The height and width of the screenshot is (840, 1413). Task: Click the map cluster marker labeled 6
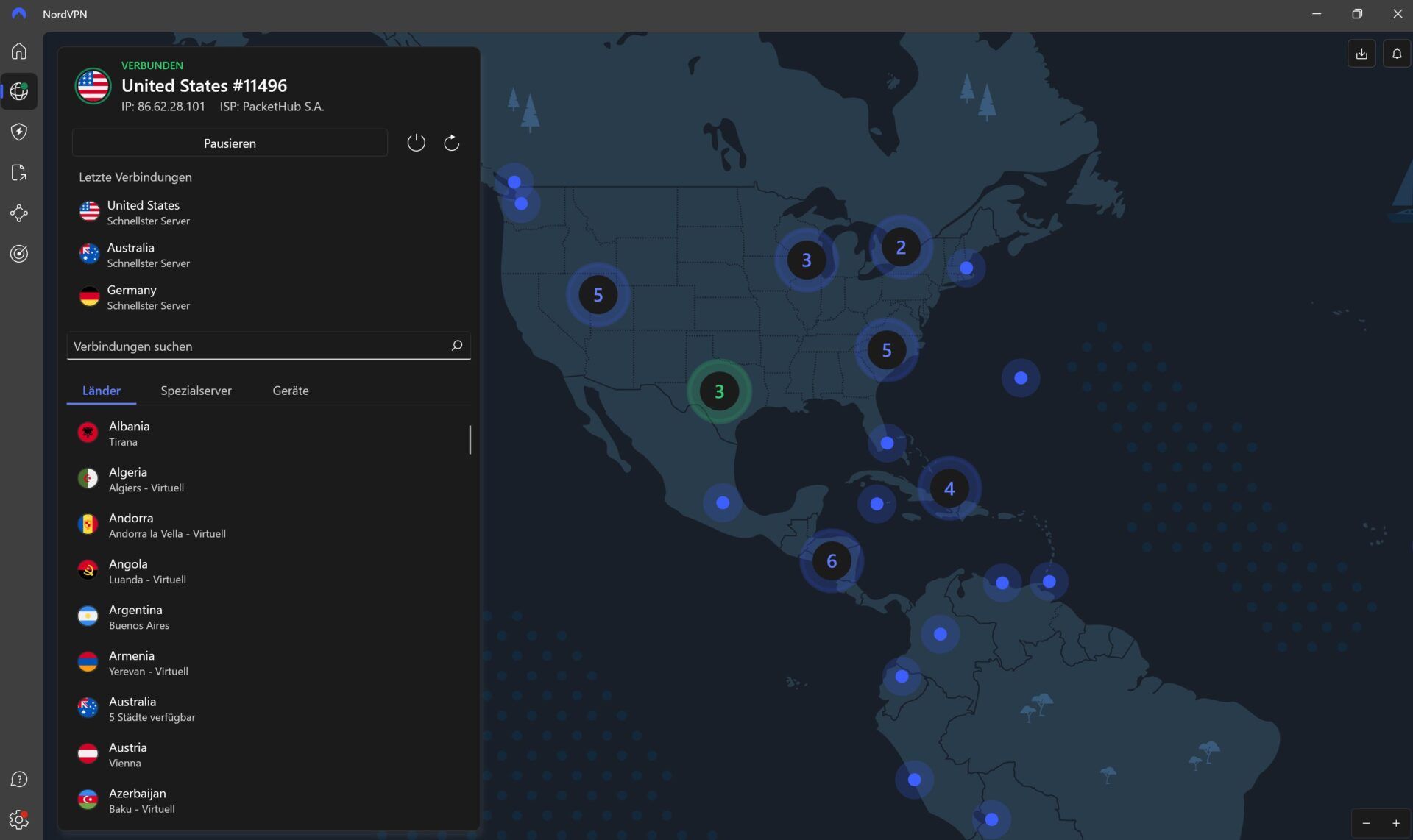[x=832, y=561]
